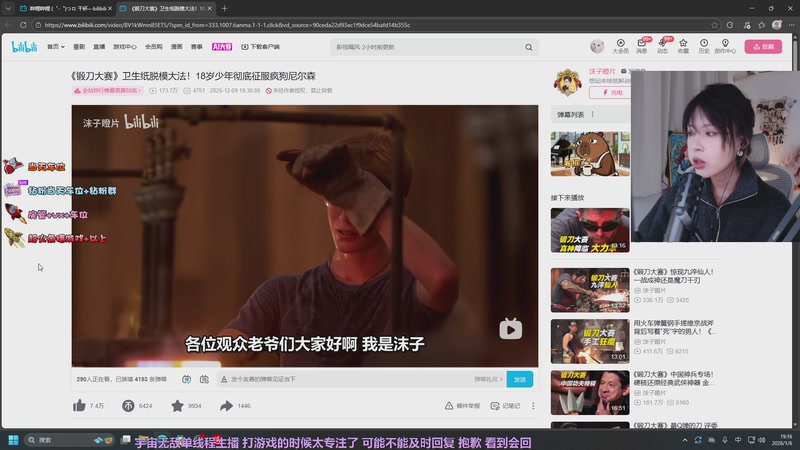The width and height of the screenshot is (800, 450).
Task: Open the 直播 navigation item
Action: (x=99, y=47)
